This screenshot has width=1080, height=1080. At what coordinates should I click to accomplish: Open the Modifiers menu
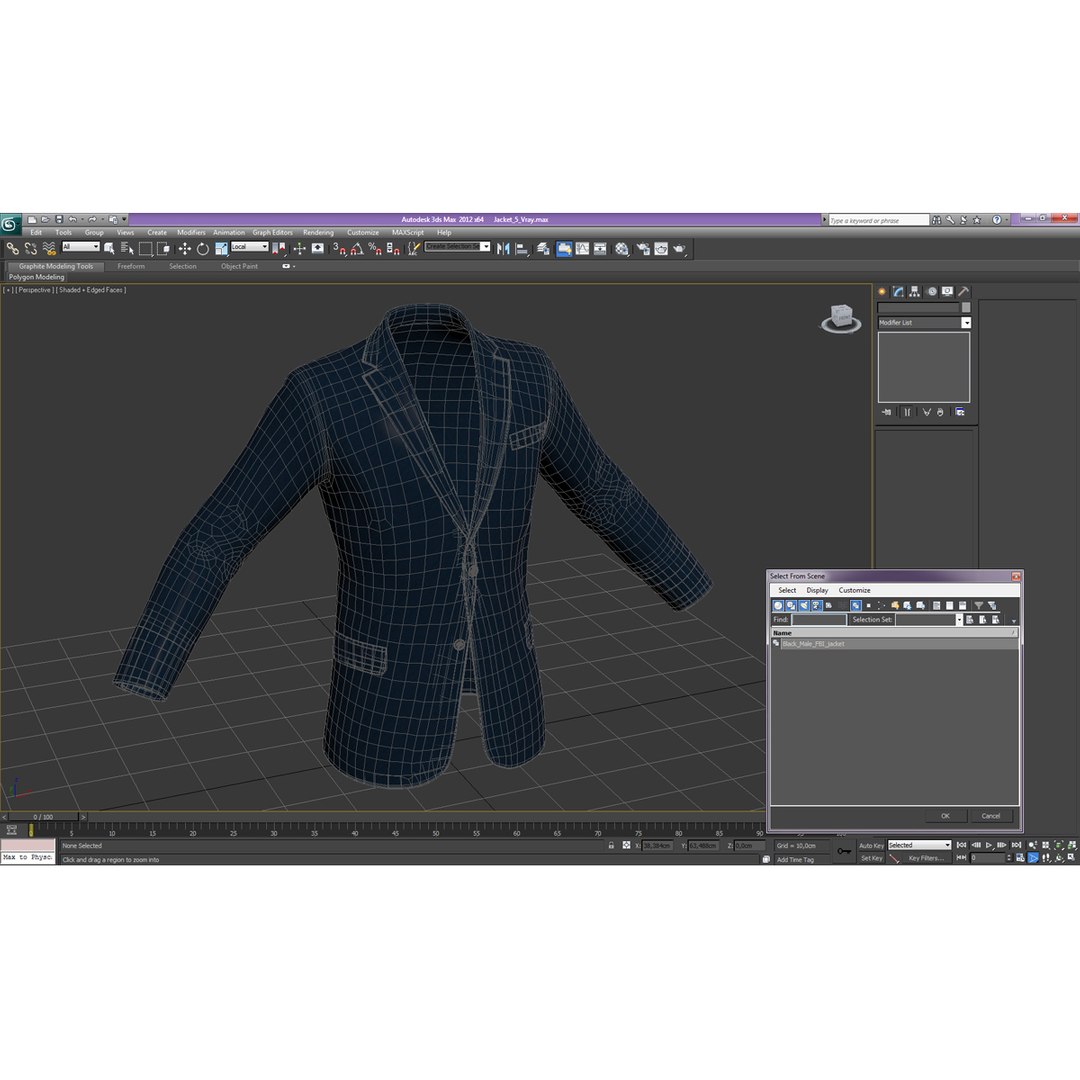pos(191,233)
